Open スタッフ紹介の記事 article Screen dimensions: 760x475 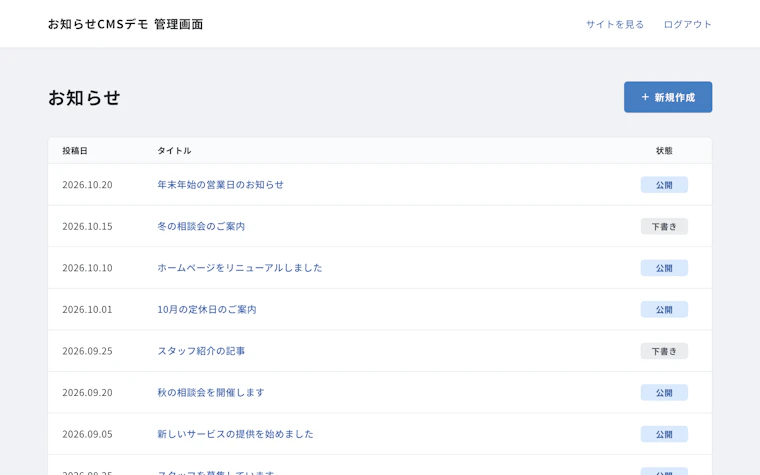[x=201, y=351]
